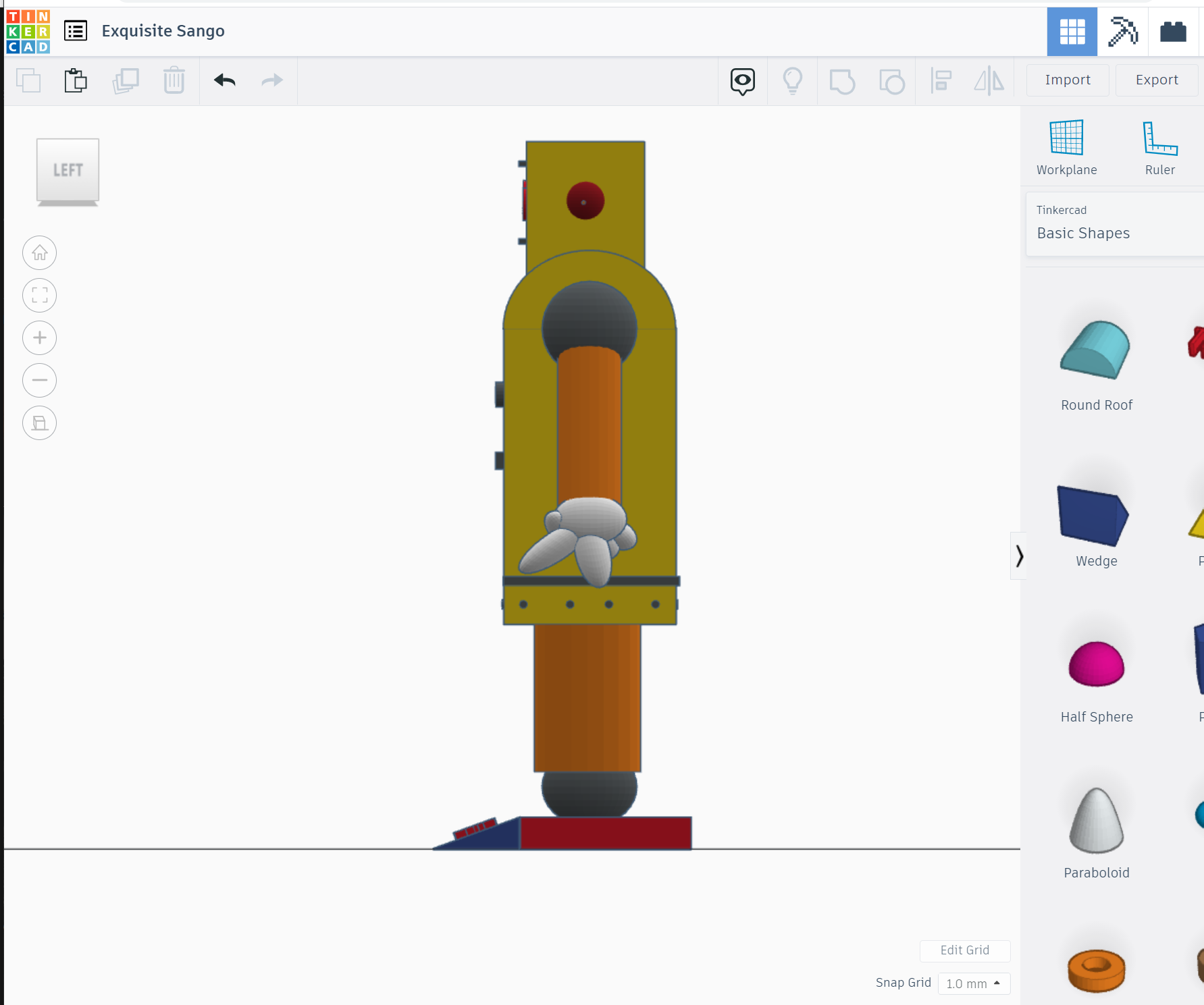Select the Workplane tool
Viewport: 1204px width, 1005px height.
(x=1067, y=148)
